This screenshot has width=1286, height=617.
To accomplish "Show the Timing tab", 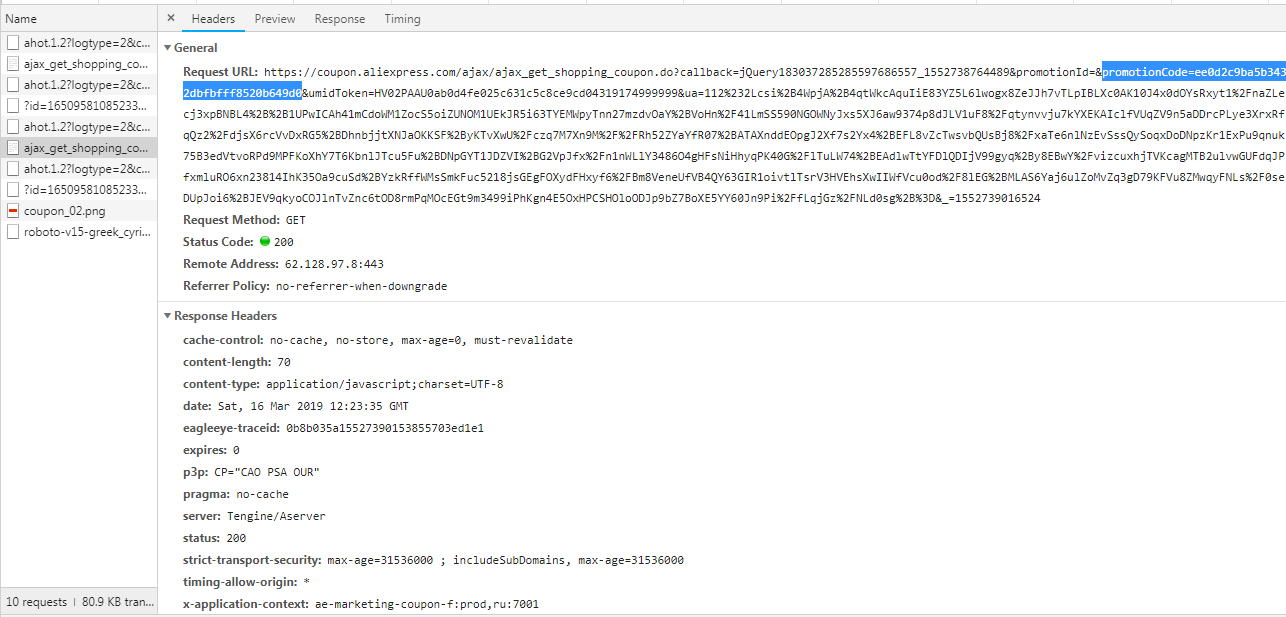I will [x=402, y=19].
